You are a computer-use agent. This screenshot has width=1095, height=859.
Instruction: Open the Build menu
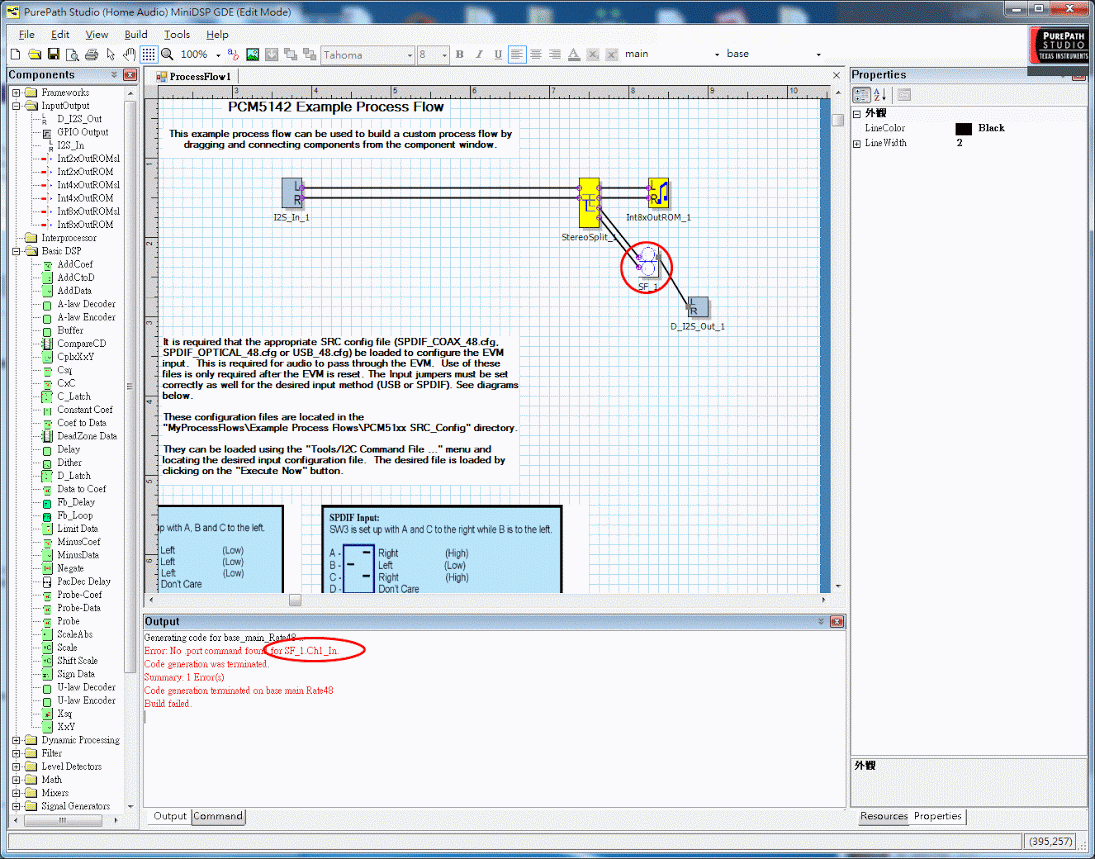tap(135, 34)
